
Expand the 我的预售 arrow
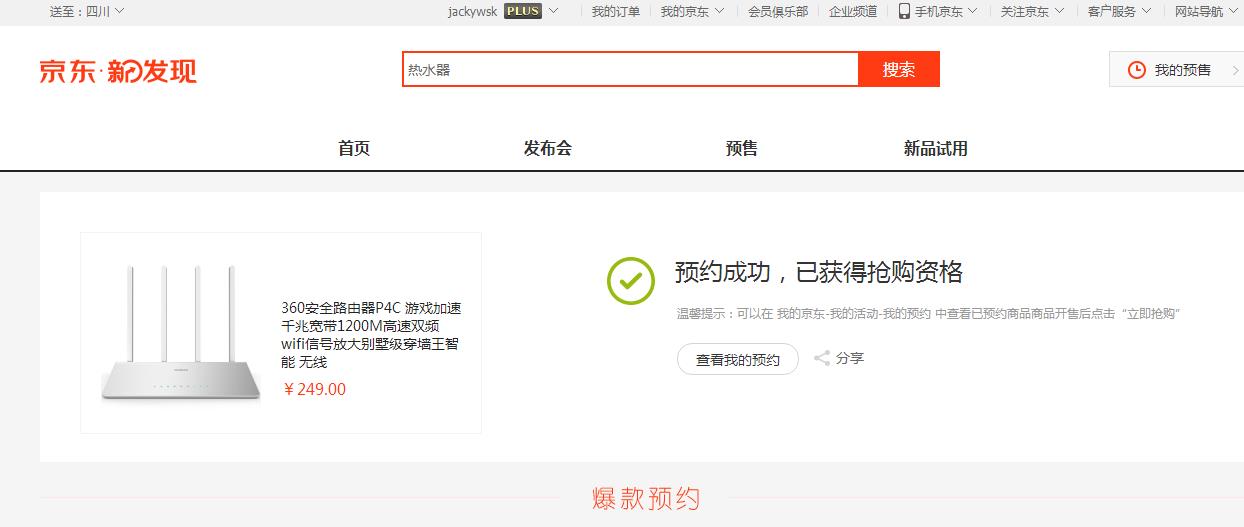pyautogui.click(x=1234, y=70)
